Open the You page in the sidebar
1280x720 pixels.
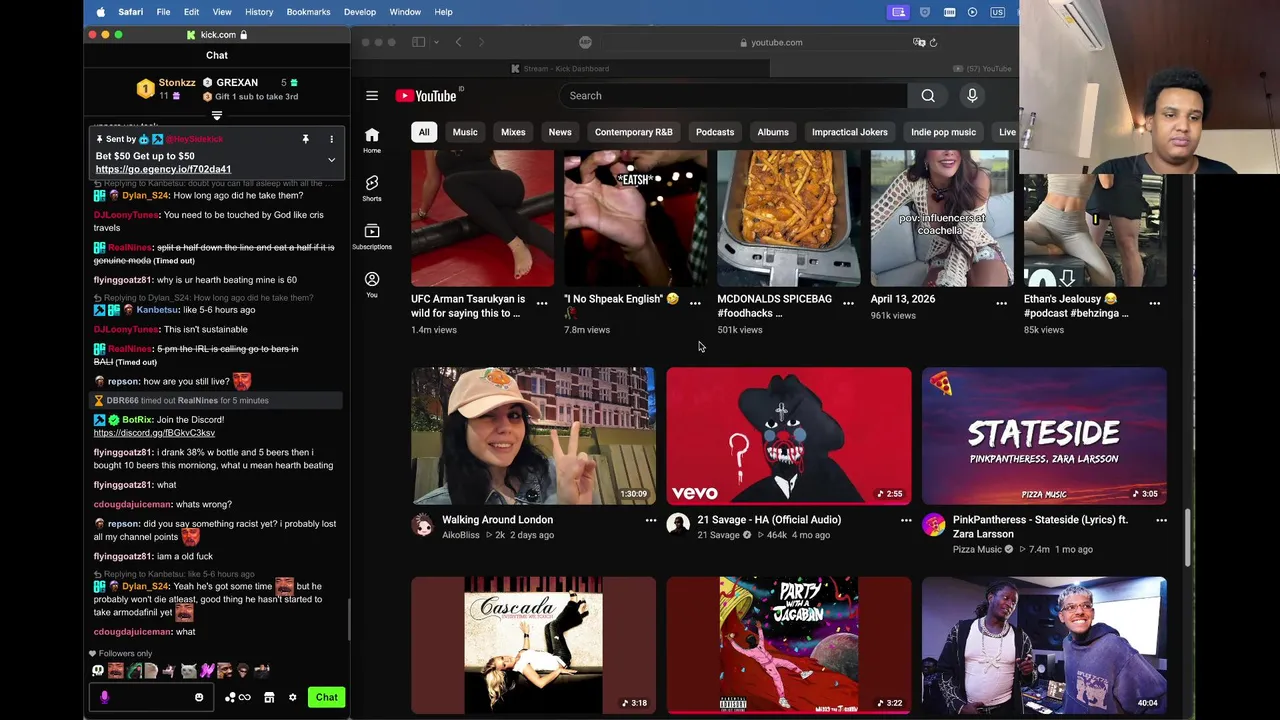[x=372, y=284]
